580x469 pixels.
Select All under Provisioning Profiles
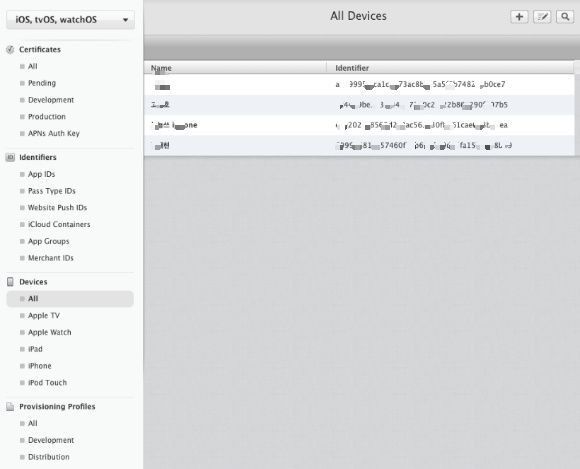pyautogui.click(x=33, y=423)
